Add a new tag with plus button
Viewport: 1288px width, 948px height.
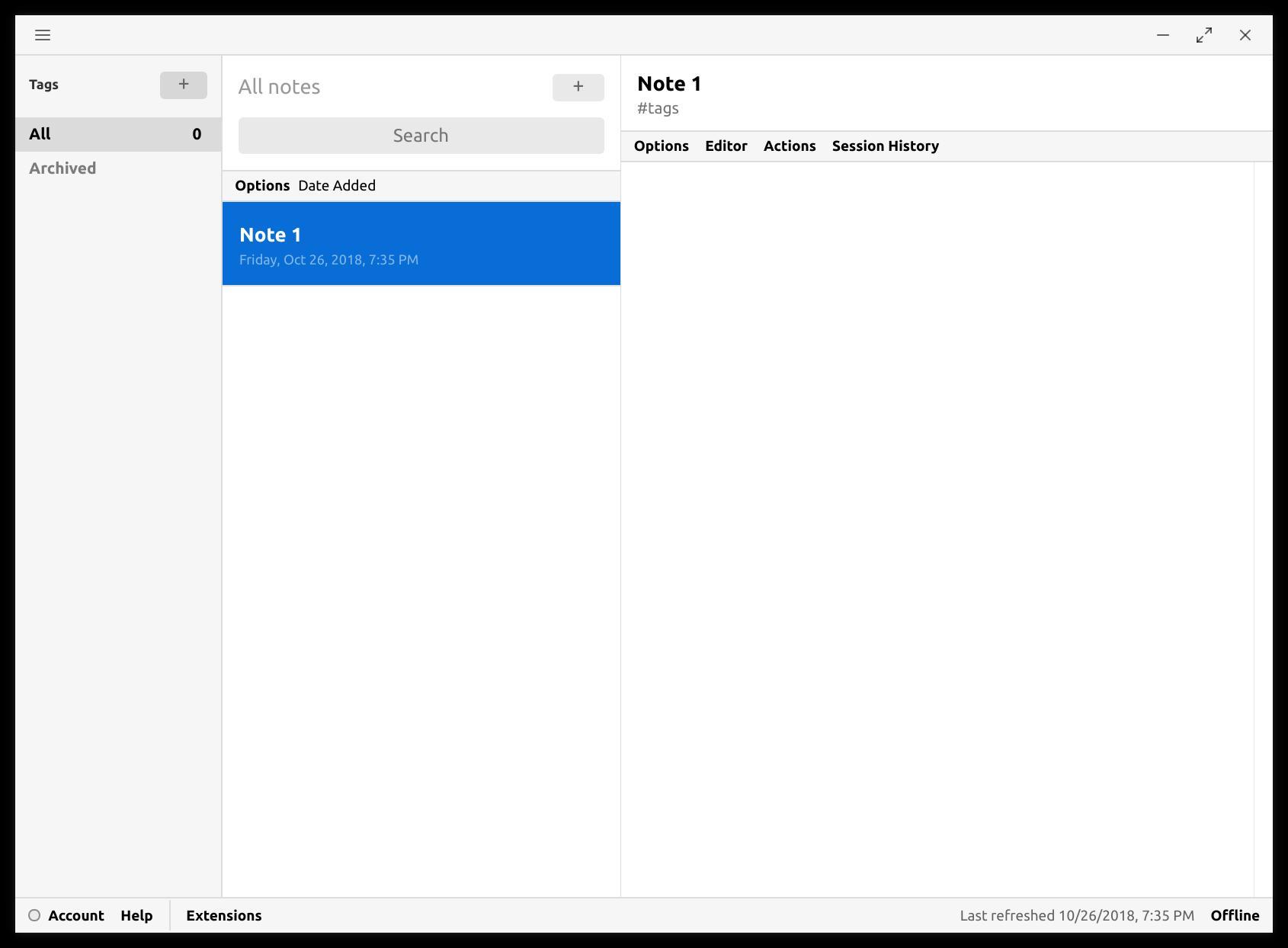coord(184,85)
